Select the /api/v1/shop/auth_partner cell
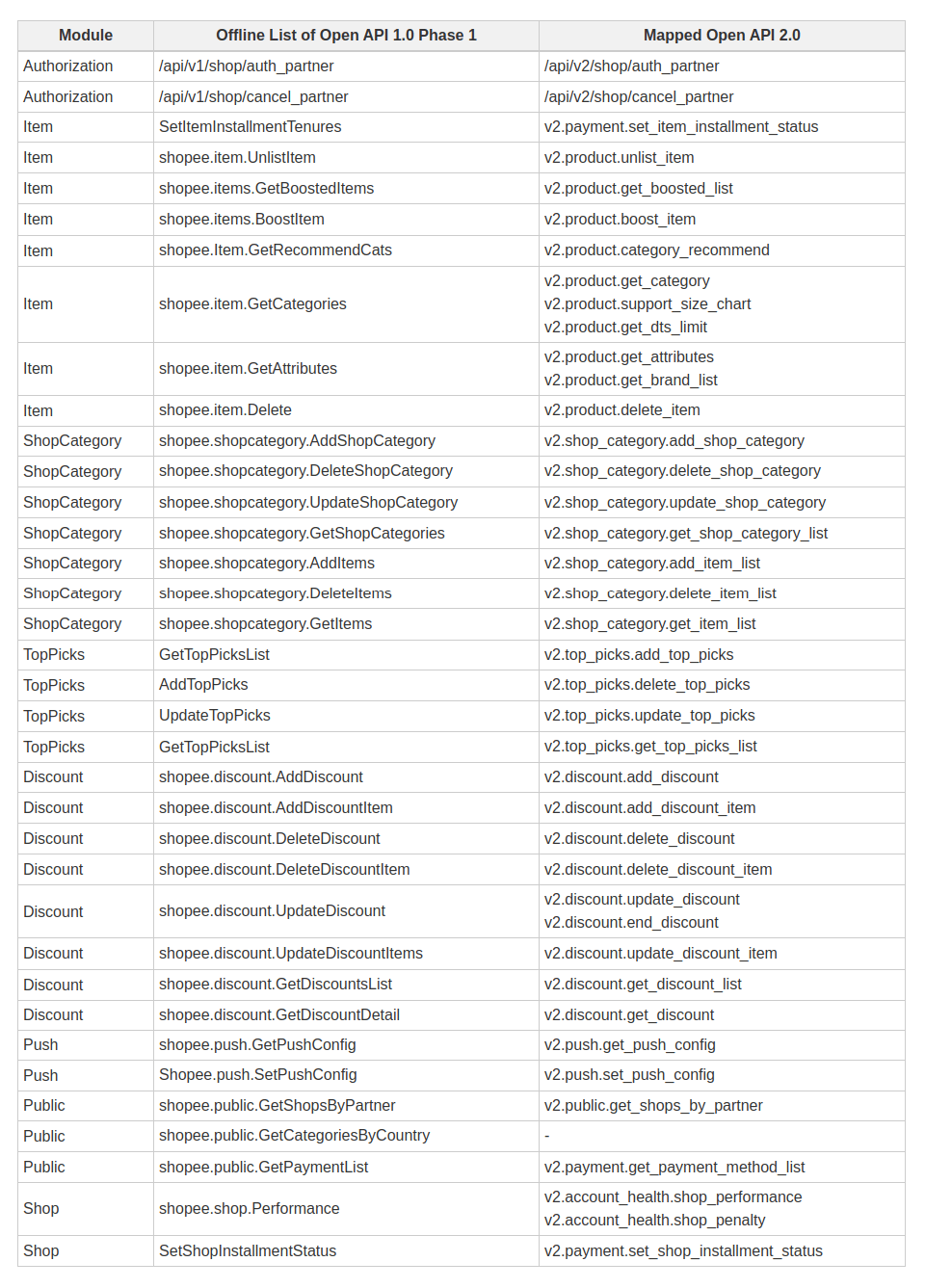The height and width of the screenshot is (1288, 925). 346,66
